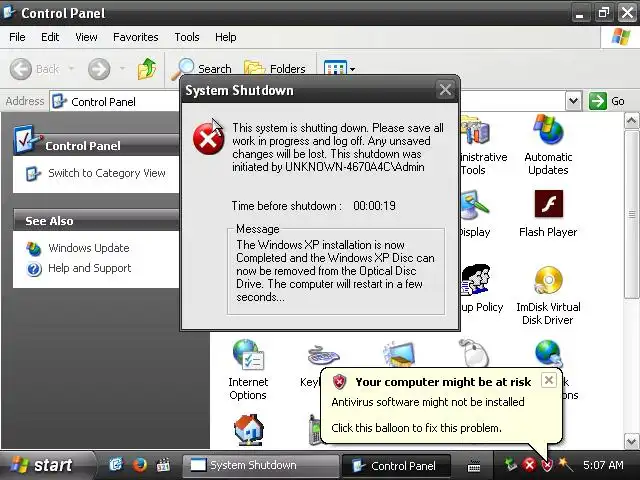Click the shutdown countdown 00:00:19
640x480 pixels.
(374, 206)
